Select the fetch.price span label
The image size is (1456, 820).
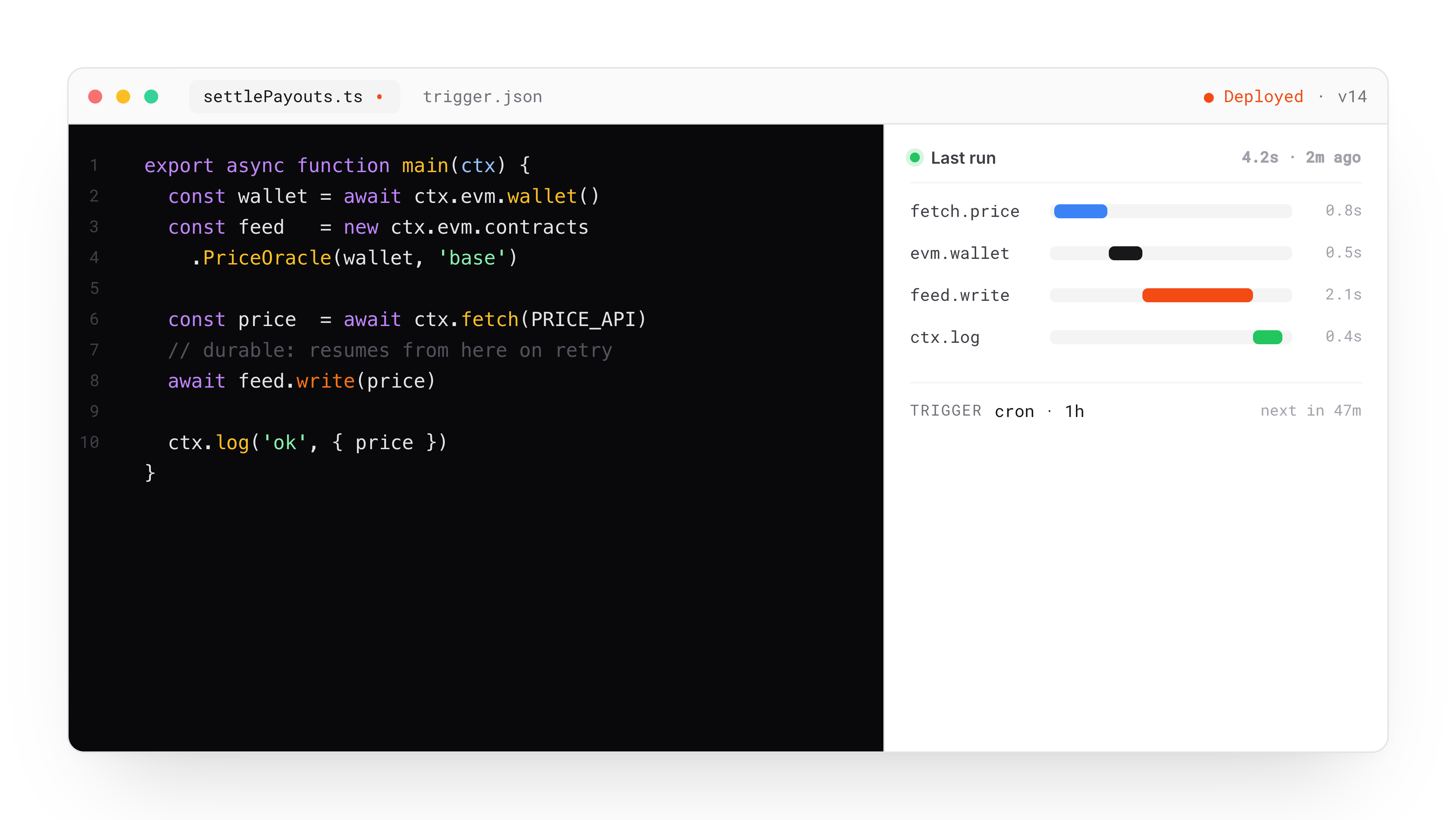tap(965, 211)
